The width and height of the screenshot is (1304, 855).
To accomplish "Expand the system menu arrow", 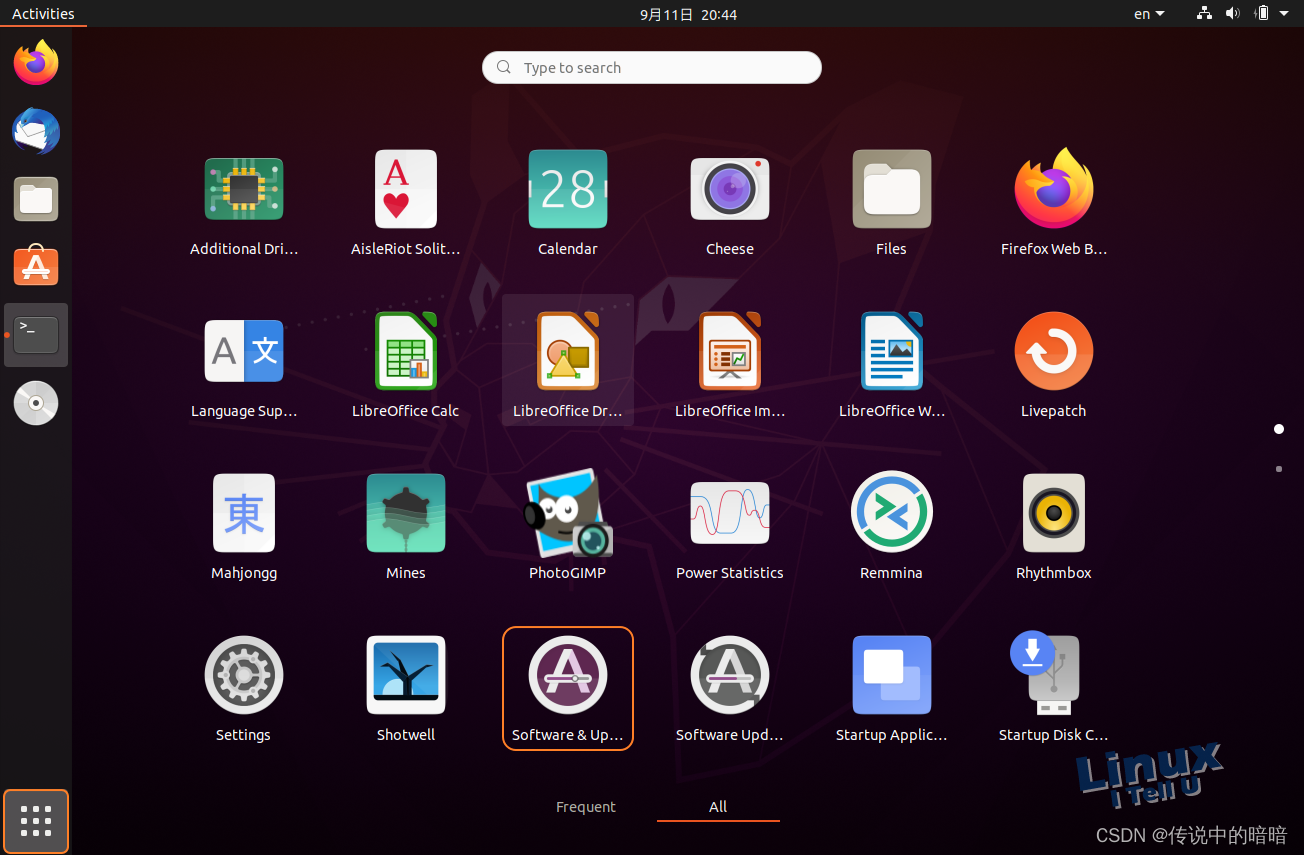I will (x=1284, y=14).
